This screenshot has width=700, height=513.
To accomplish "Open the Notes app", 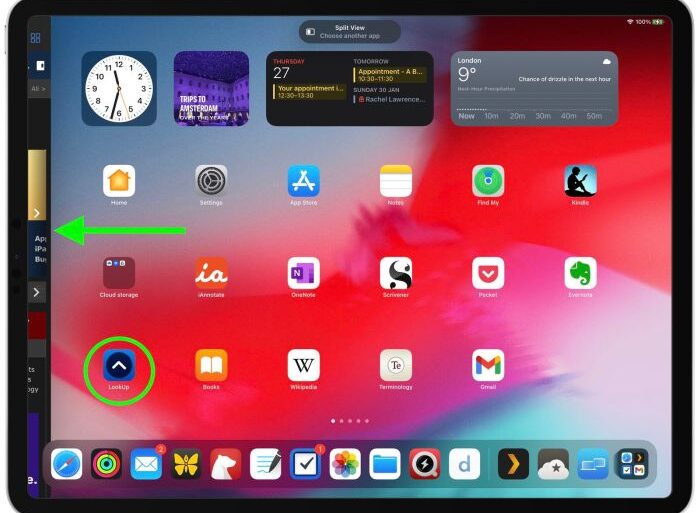I will (x=396, y=181).
